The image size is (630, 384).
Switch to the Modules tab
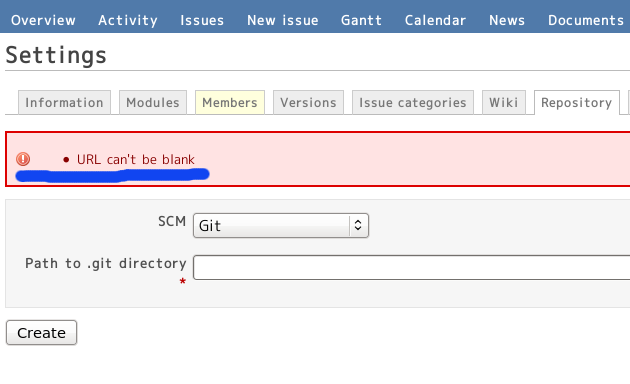pos(153,102)
